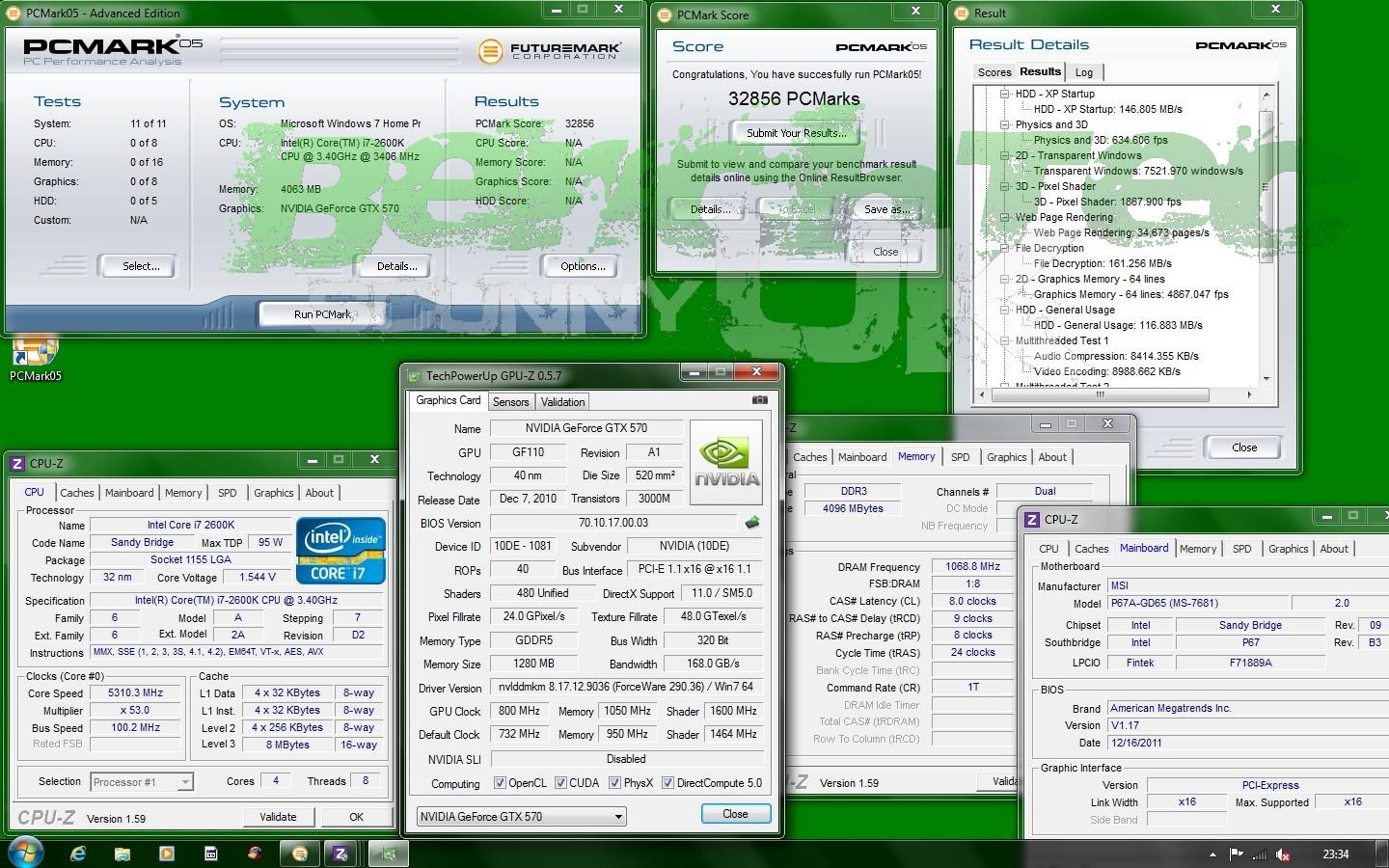Viewport: 1389px width, 868px height.
Task: Switch to PCMark05 taskbar button
Action: (x=300, y=854)
